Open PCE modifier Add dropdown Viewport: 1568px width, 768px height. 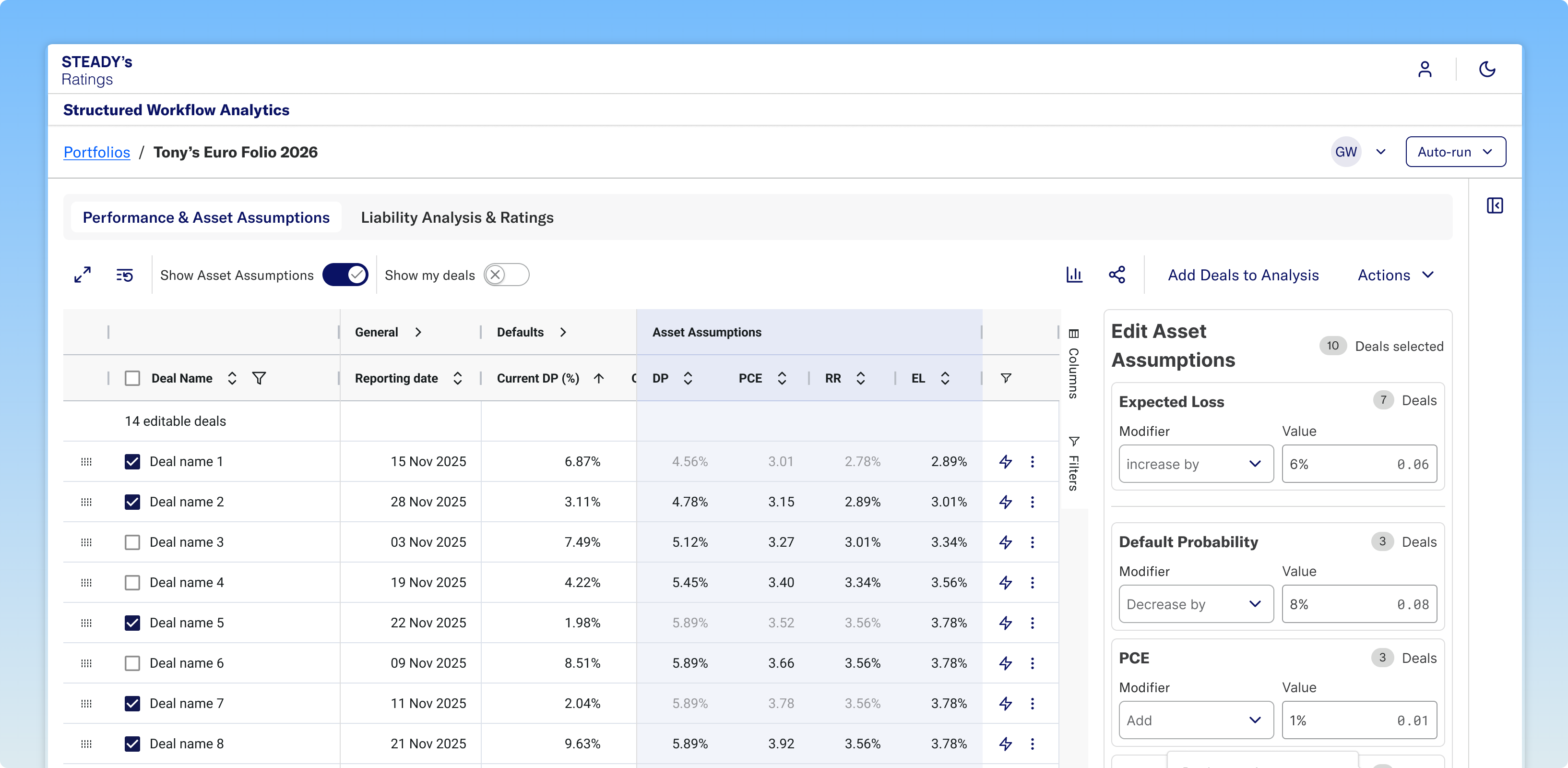click(x=1196, y=720)
